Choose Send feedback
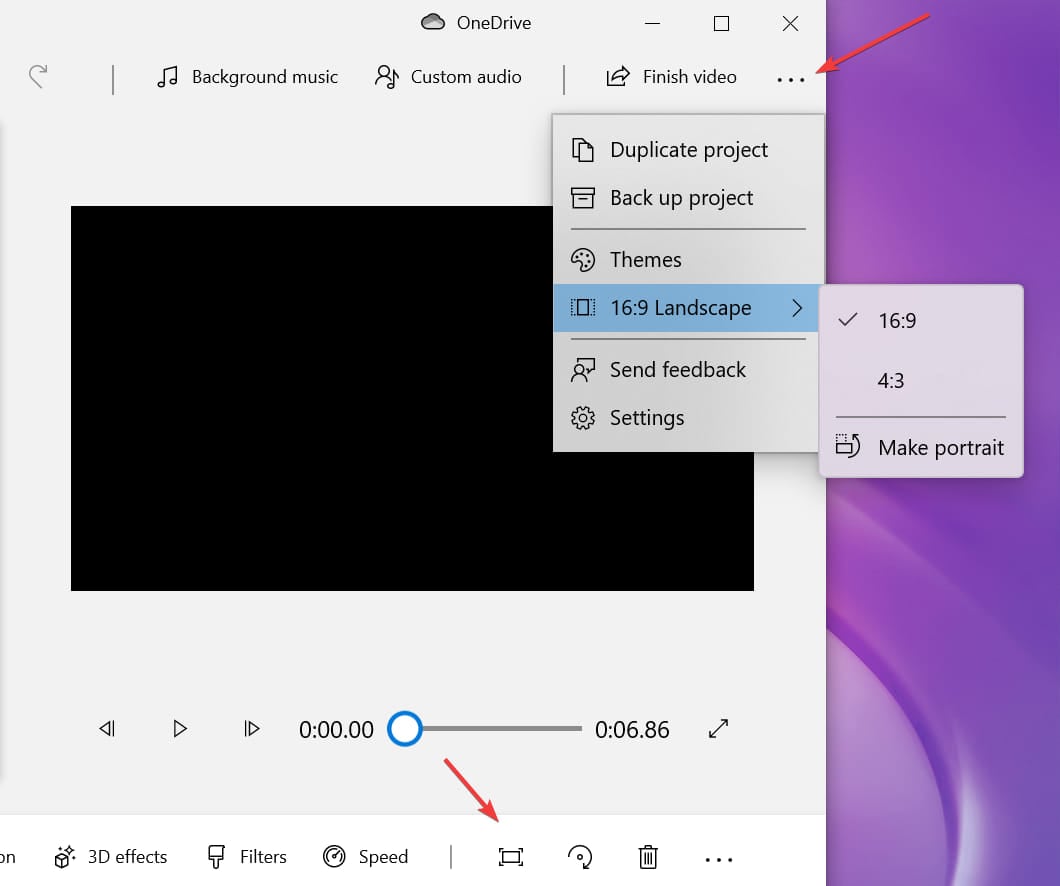 (x=688, y=370)
